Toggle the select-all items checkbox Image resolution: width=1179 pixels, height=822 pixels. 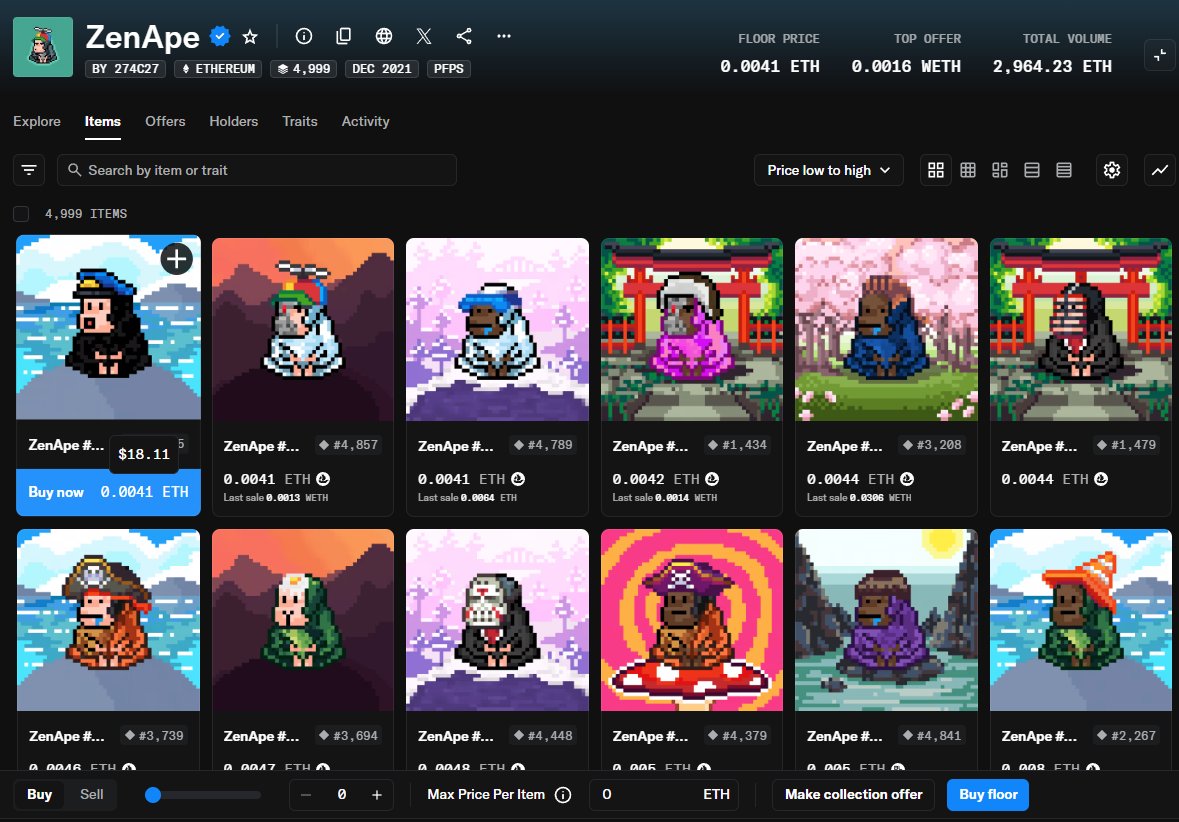point(21,214)
